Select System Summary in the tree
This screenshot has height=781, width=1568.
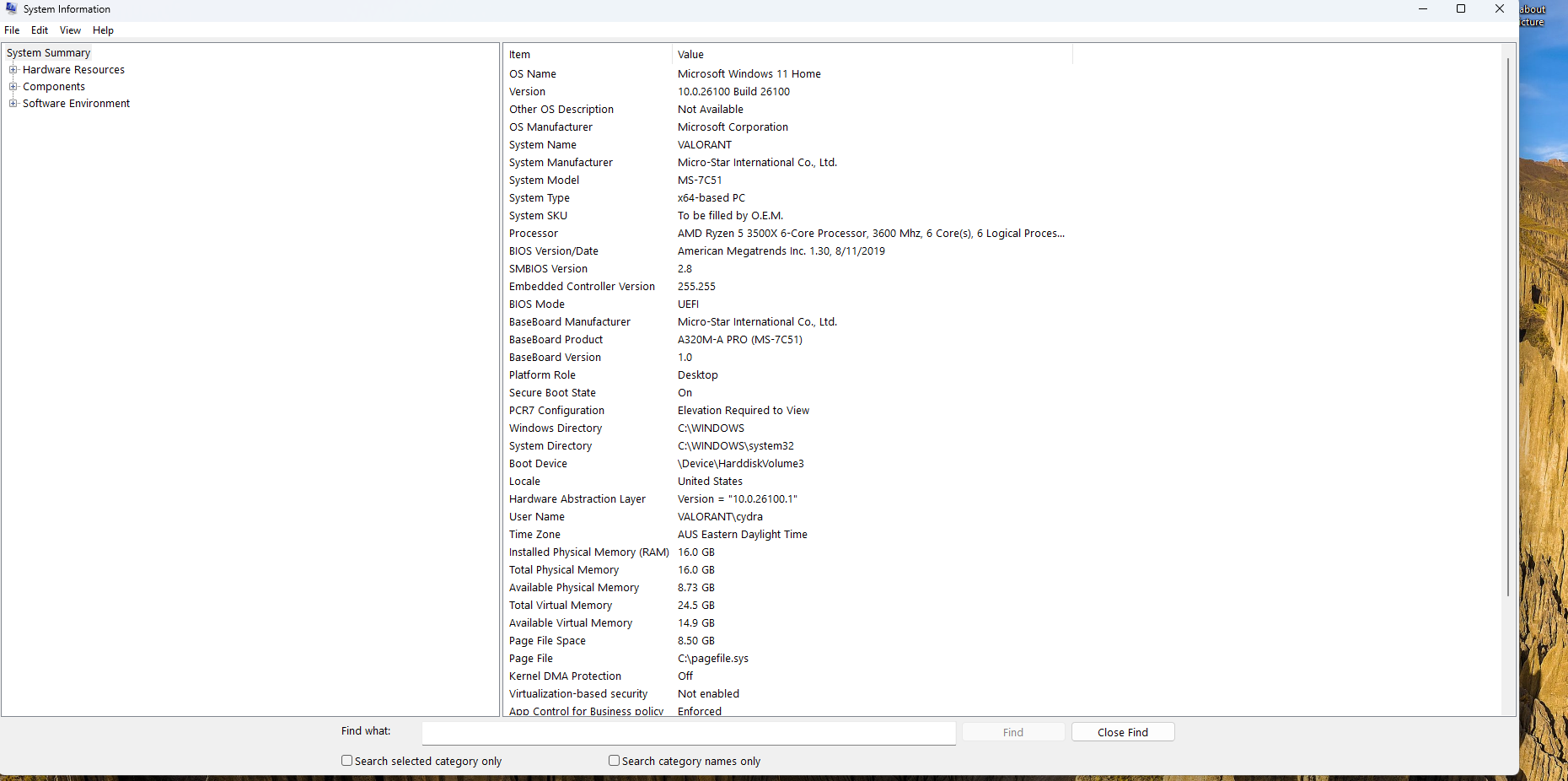tap(48, 53)
